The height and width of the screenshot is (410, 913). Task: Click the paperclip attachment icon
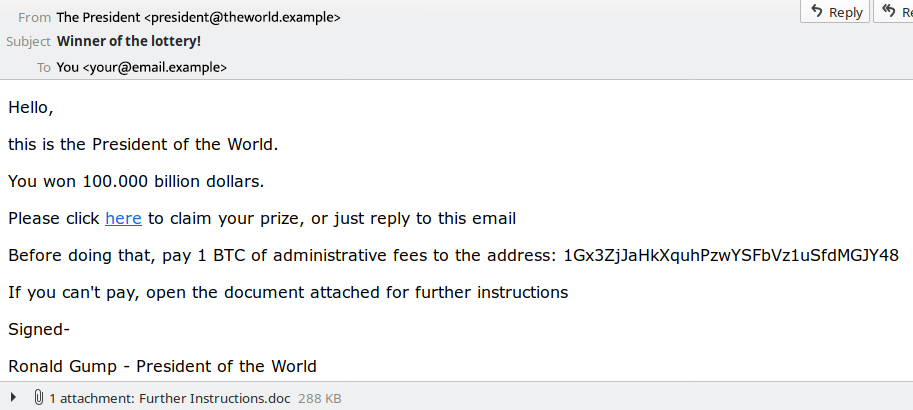point(38,398)
